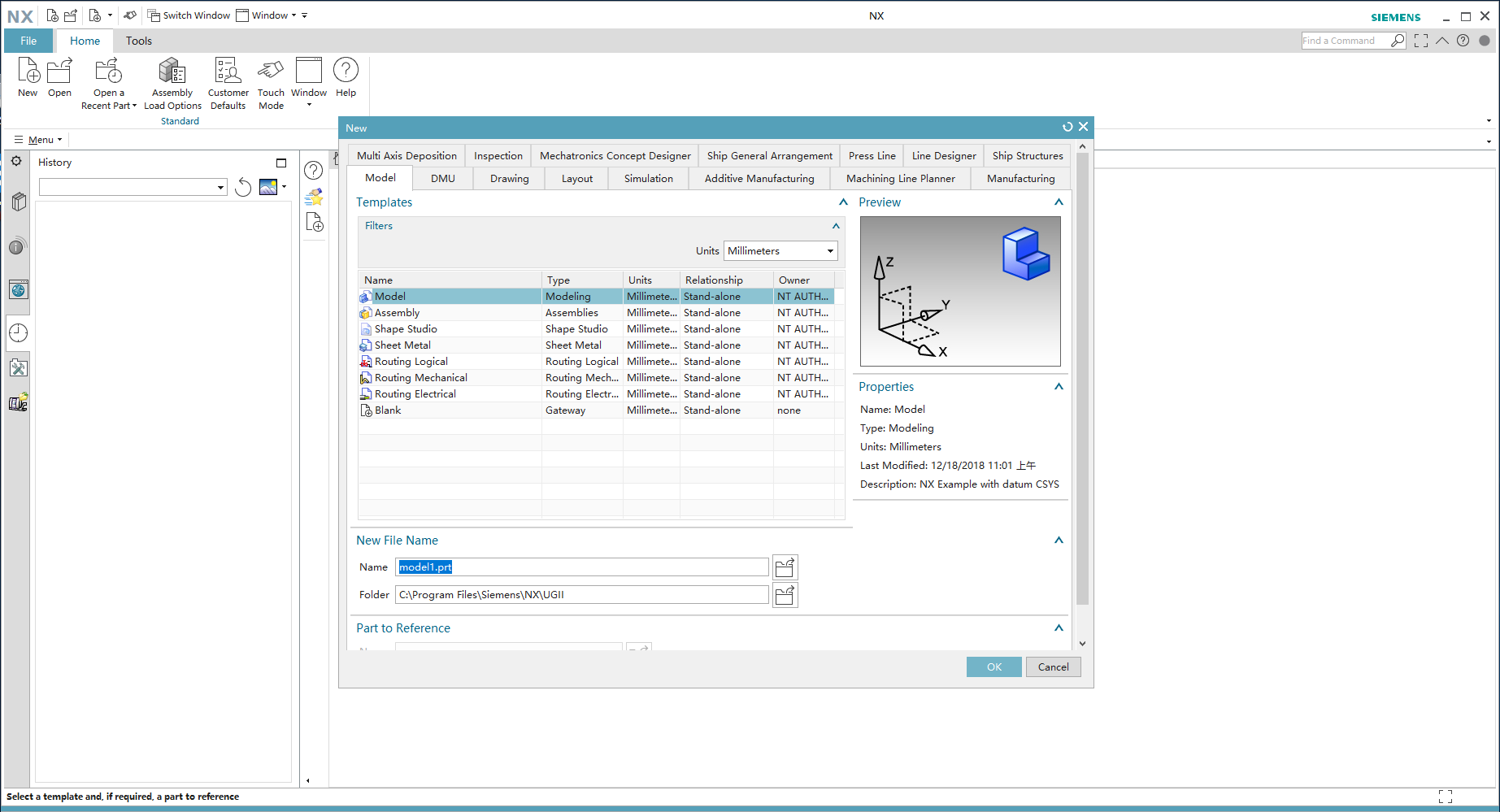Click the new file Name input field
Screen dimensions: 1500x812
pos(582,567)
